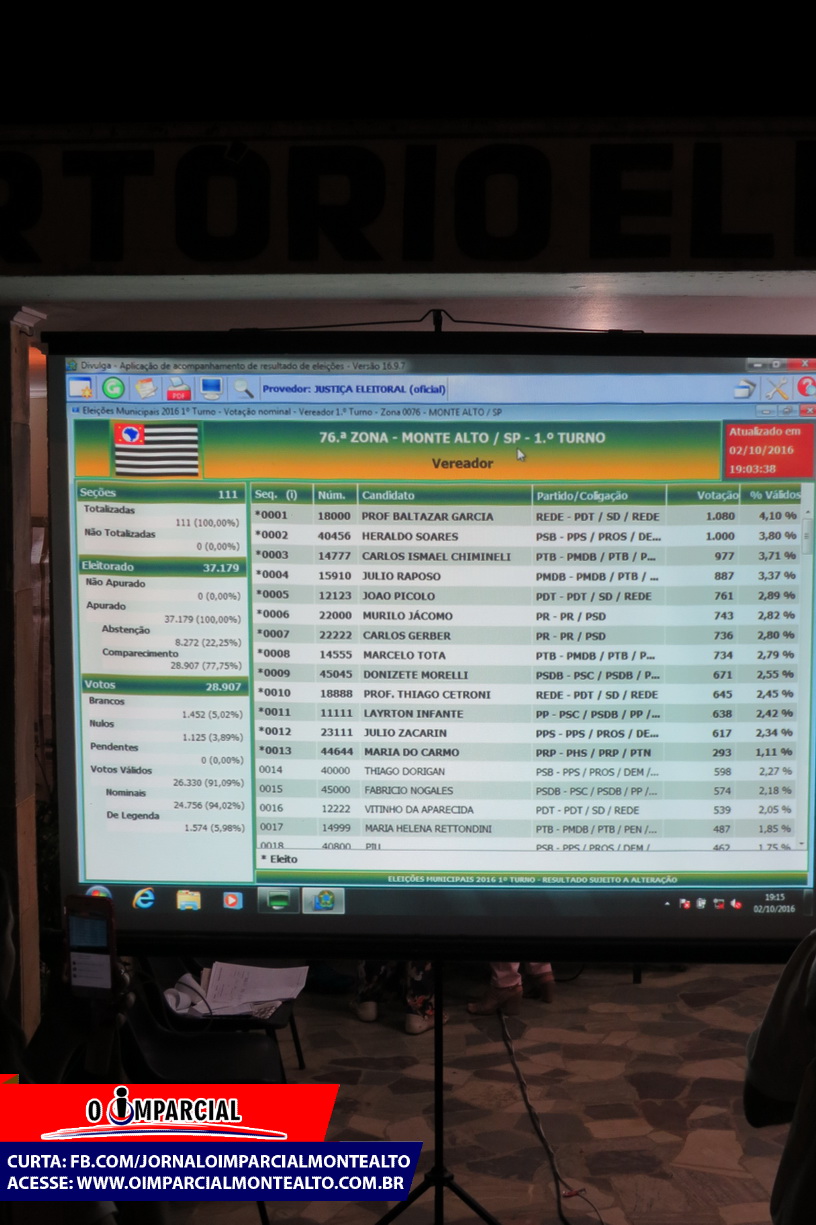The height and width of the screenshot is (1225, 816).
Task: Launch the media player from taskbar
Action: 232,900
